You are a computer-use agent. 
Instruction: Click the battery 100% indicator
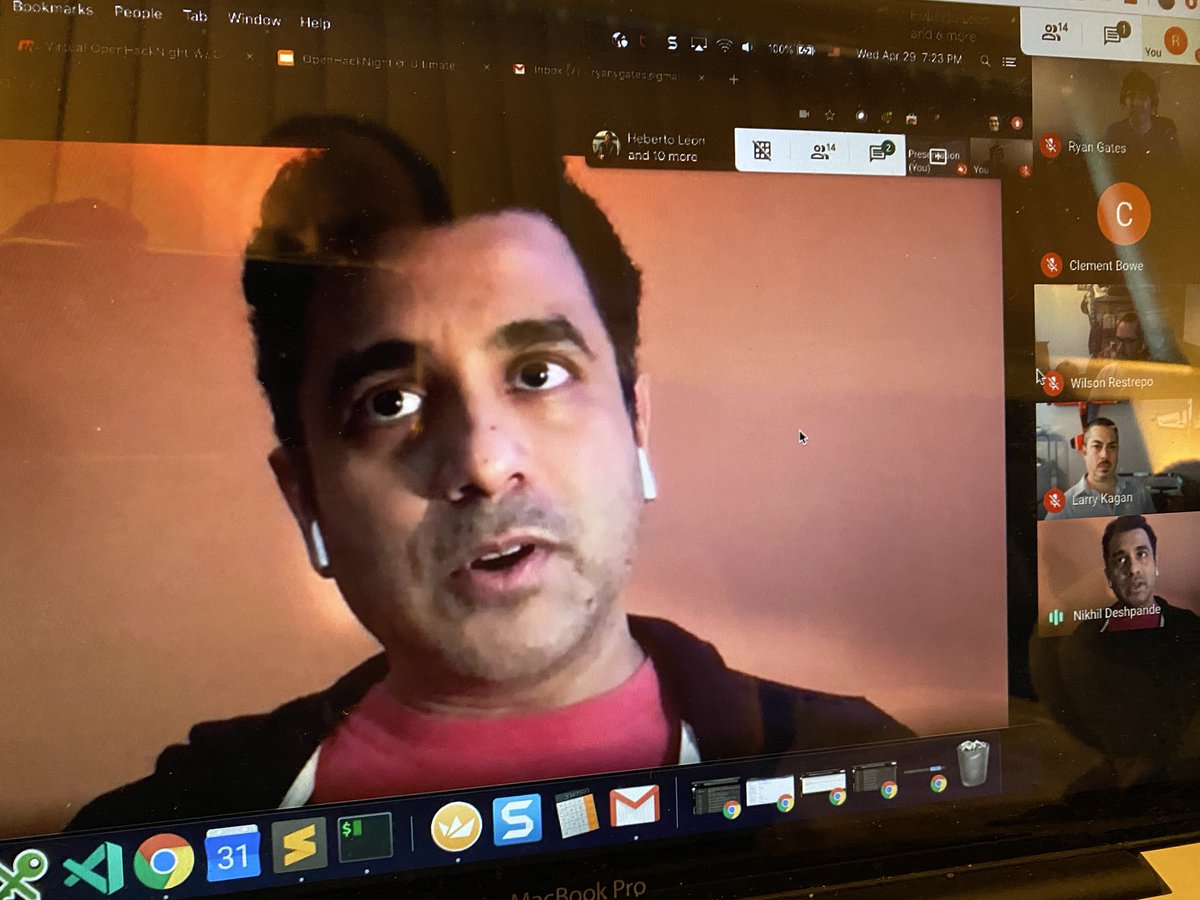click(793, 48)
